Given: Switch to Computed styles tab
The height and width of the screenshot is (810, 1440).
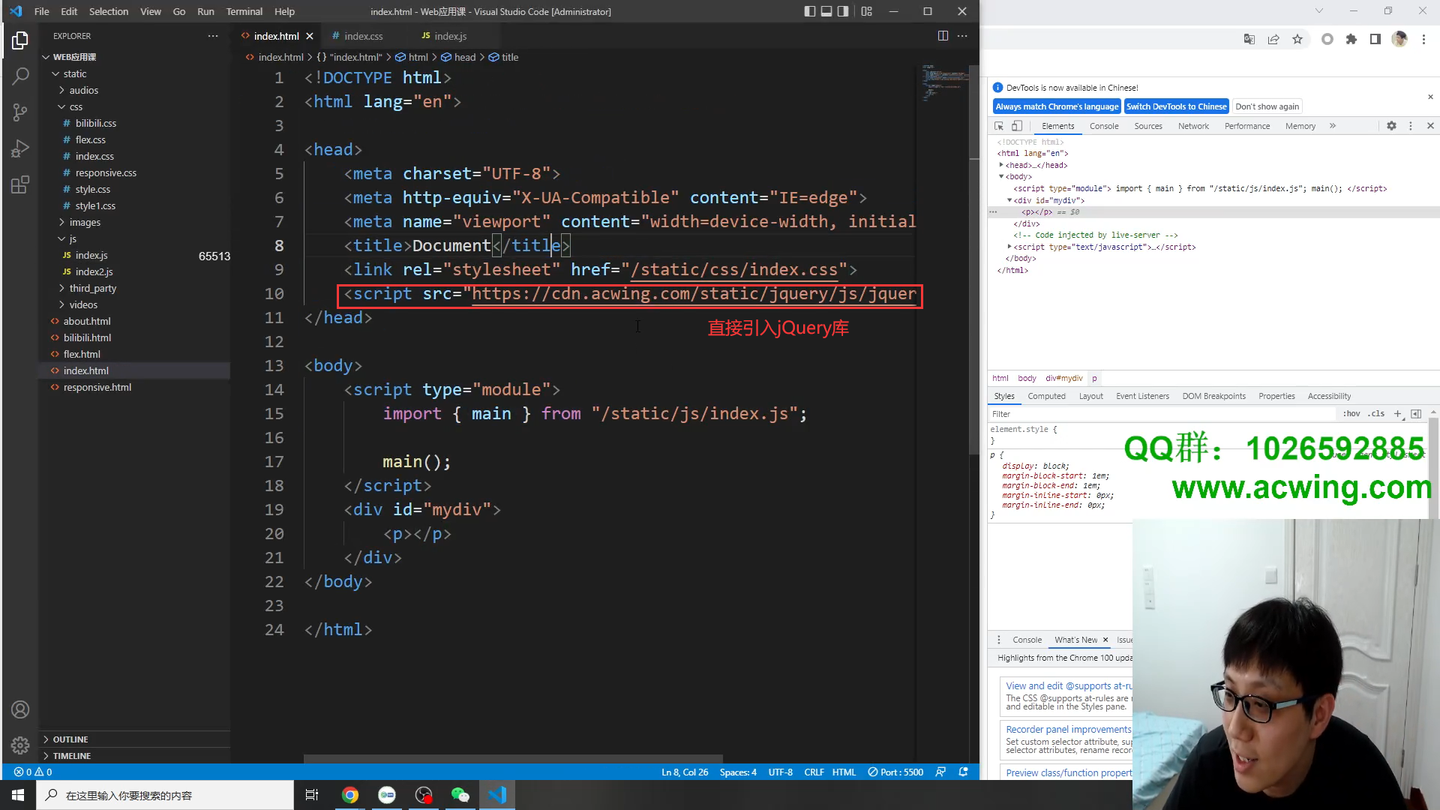Looking at the screenshot, I should click(x=1046, y=396).
